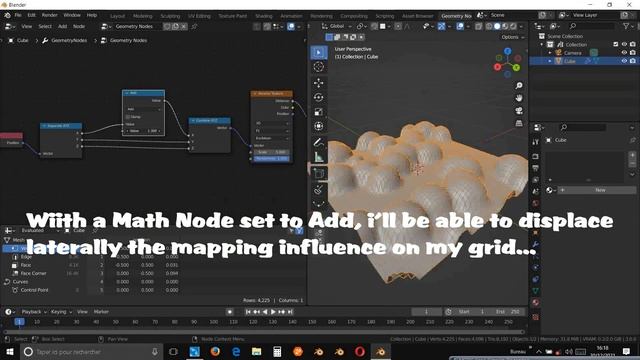Click the viewport zoom magnifier icon
This screenshot has height=360, width=640.
[519, 86]
